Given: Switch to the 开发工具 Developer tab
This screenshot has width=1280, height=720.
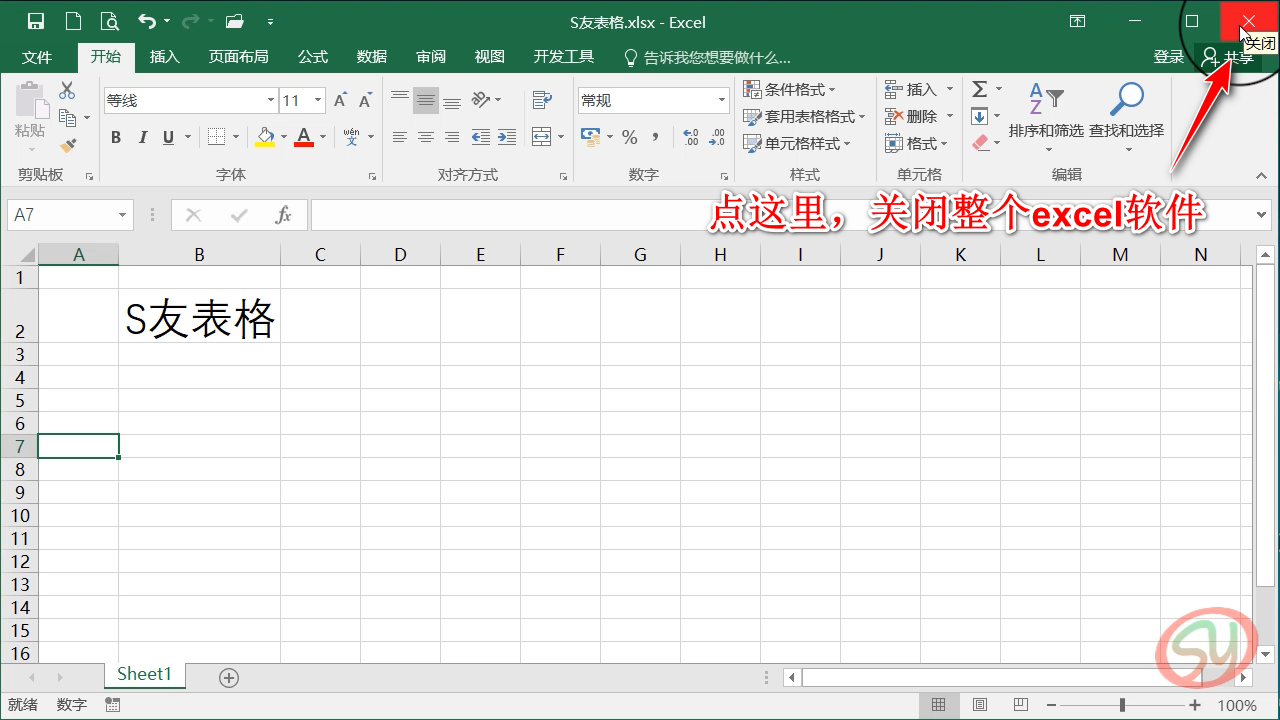Looking at the screenshot, I should [x=564, y=57].
